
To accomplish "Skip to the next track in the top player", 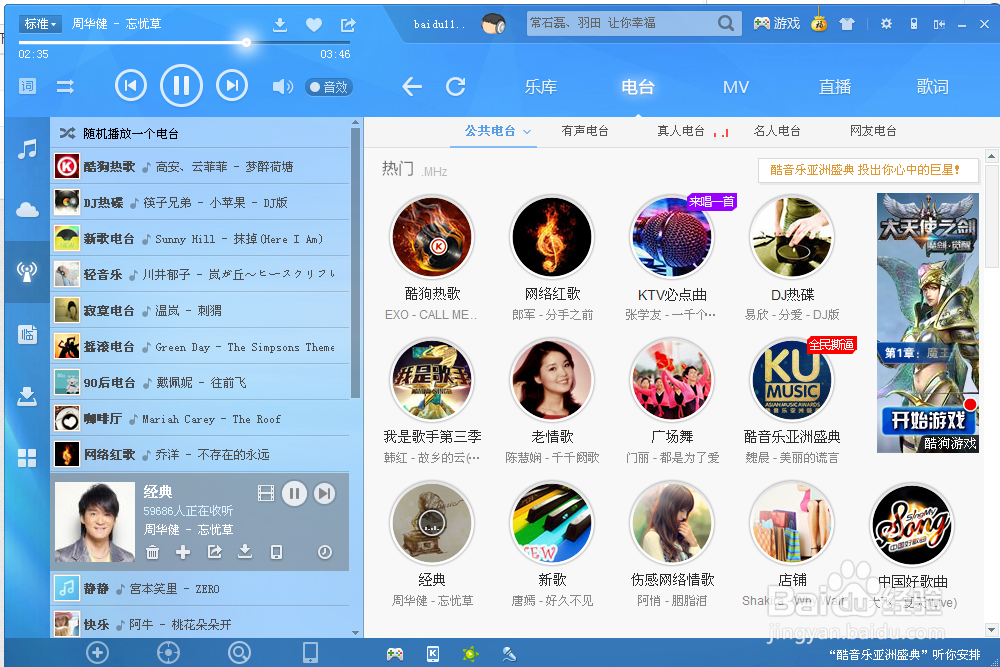I will (x=232, y=85).
